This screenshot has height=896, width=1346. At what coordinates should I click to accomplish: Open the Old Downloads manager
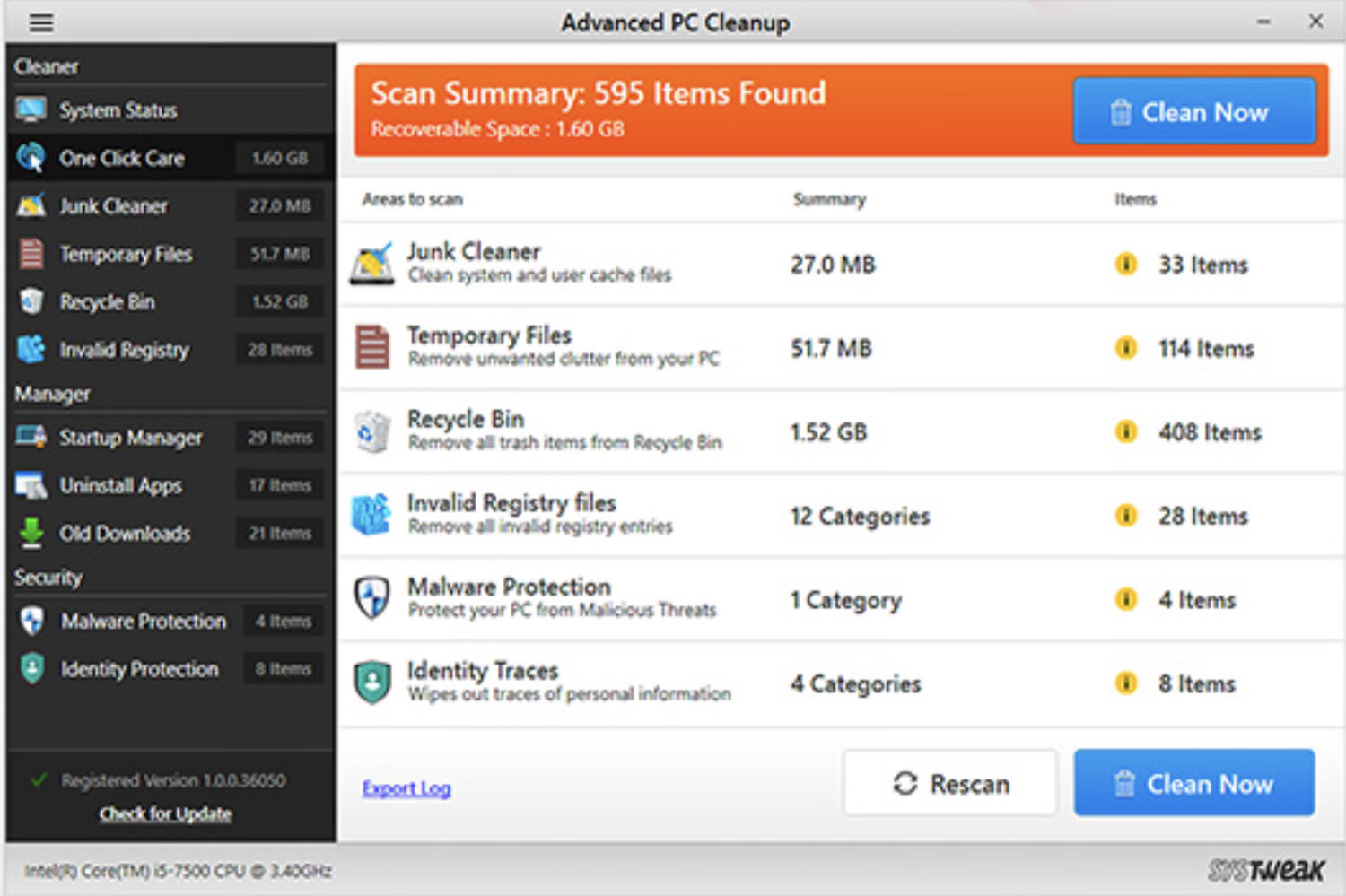coord(31,533)
